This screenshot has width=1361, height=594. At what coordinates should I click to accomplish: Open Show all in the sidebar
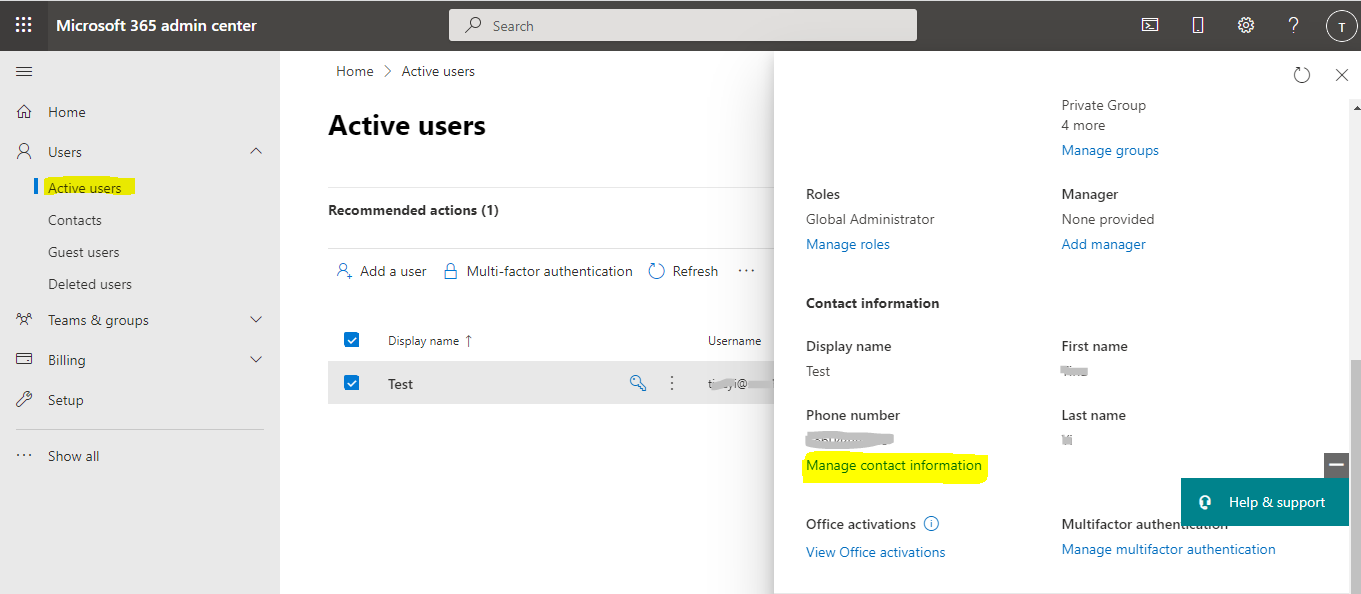(x=73, y=455)
